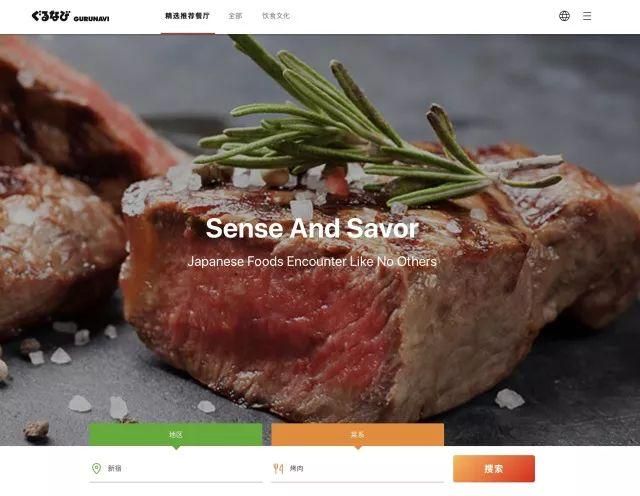Click the grilled steak hero banner image
The image size is (640, 496).
point(320,240)
